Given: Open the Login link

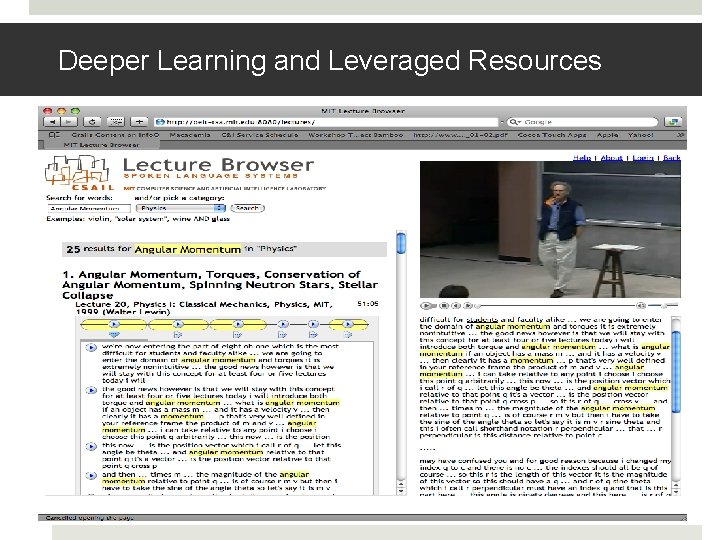Looking at the screenshot, I should click(643, 158).
